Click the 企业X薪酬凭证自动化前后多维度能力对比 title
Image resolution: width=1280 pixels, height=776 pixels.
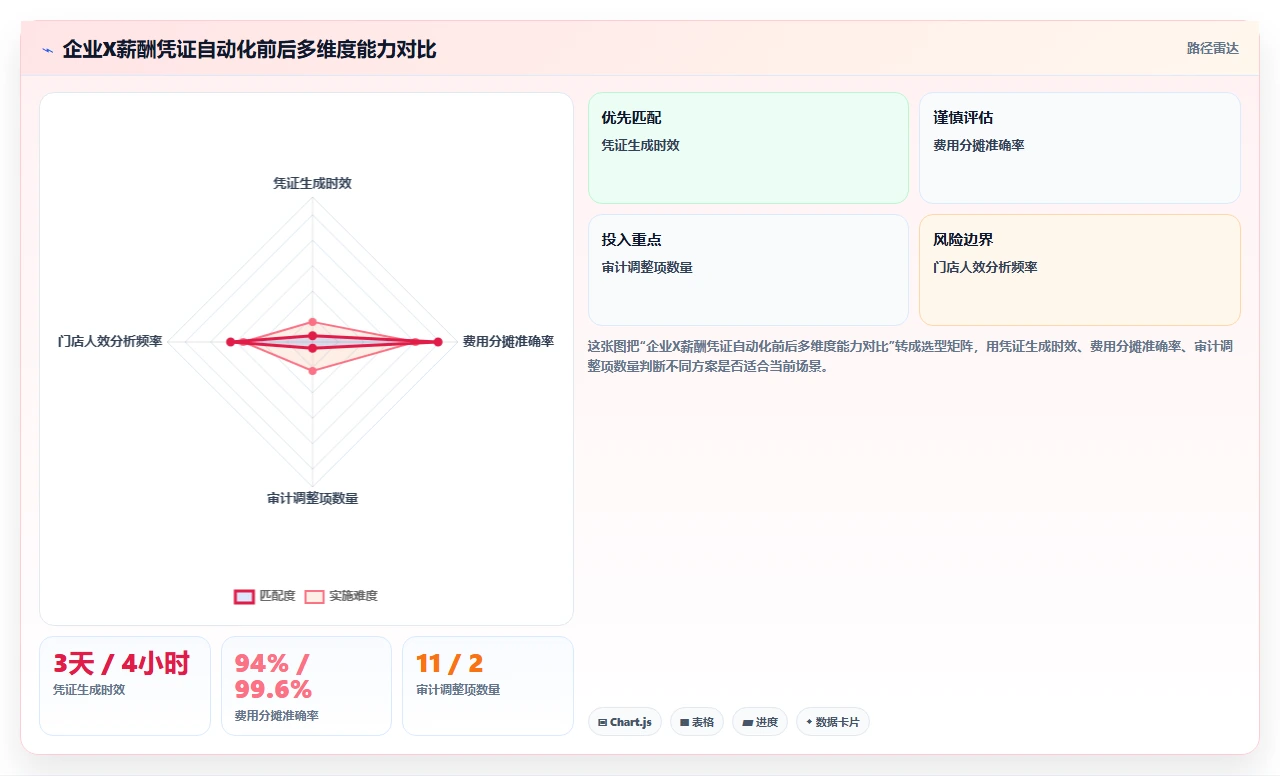point(249,49)
